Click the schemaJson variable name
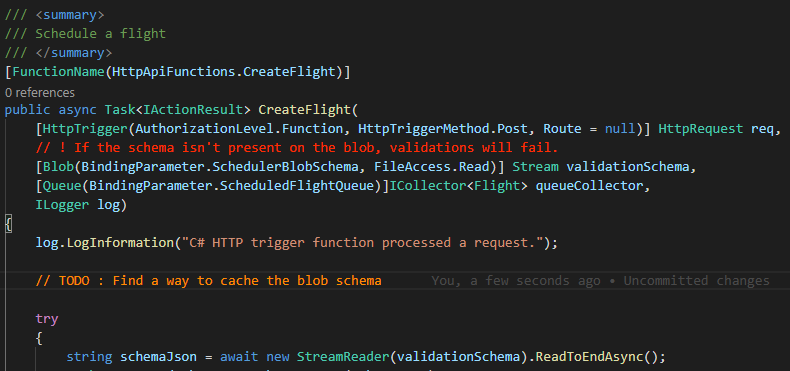The height and width of the screenshot is (371, 790). coord(158,357)
